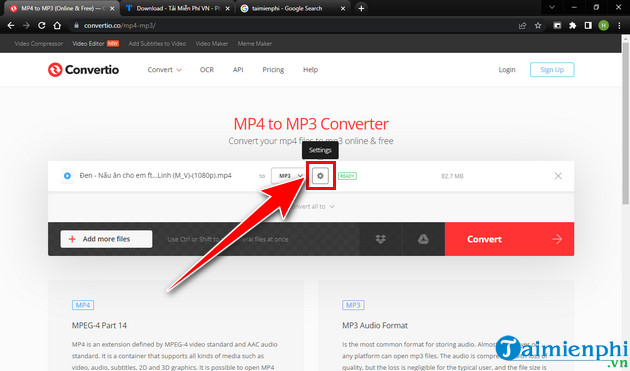Image resolution: width=630 pixels, height=371 pixels.
Task: Open Video Compressor link
Action: point(39,43)
